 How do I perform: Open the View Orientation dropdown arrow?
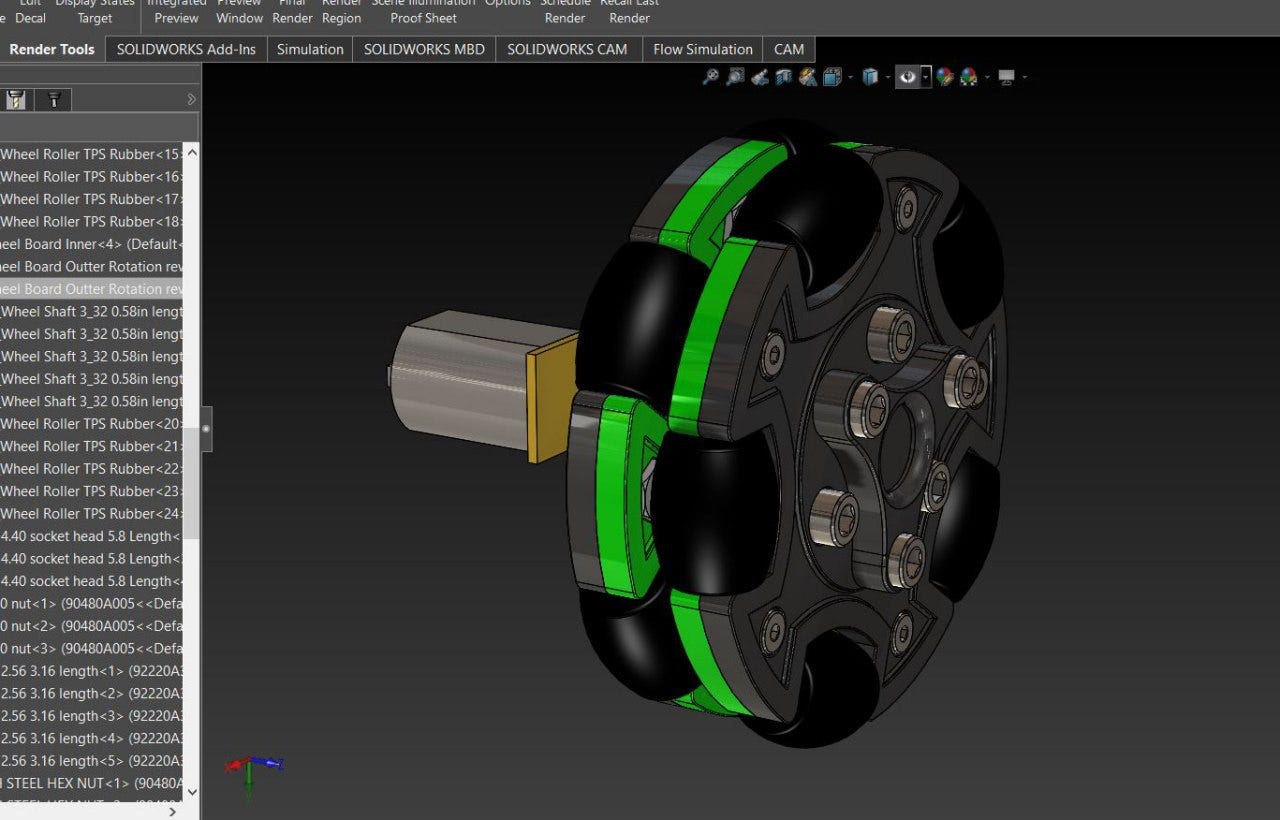coord(850,77)
